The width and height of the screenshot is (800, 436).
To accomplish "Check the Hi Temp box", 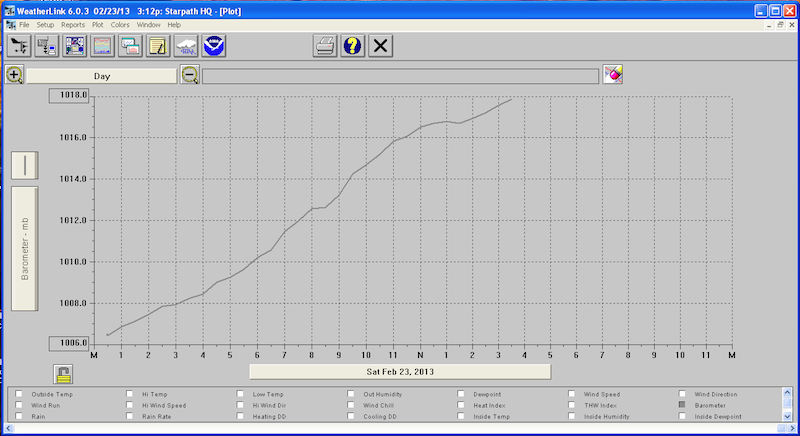I will click(130, 394).
